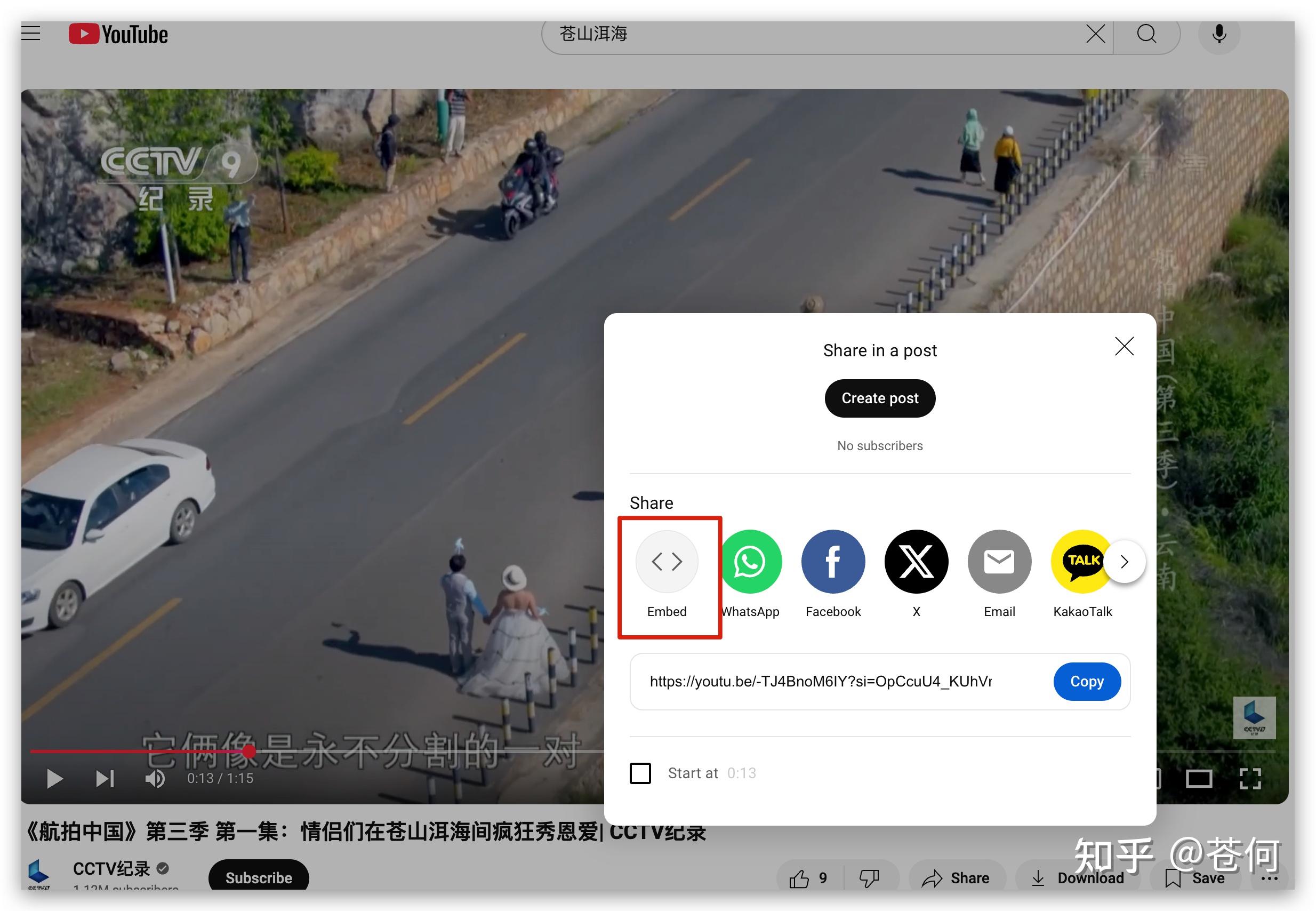
Task: Click the voice search microphone icon
Action: tap(1218, 34)
